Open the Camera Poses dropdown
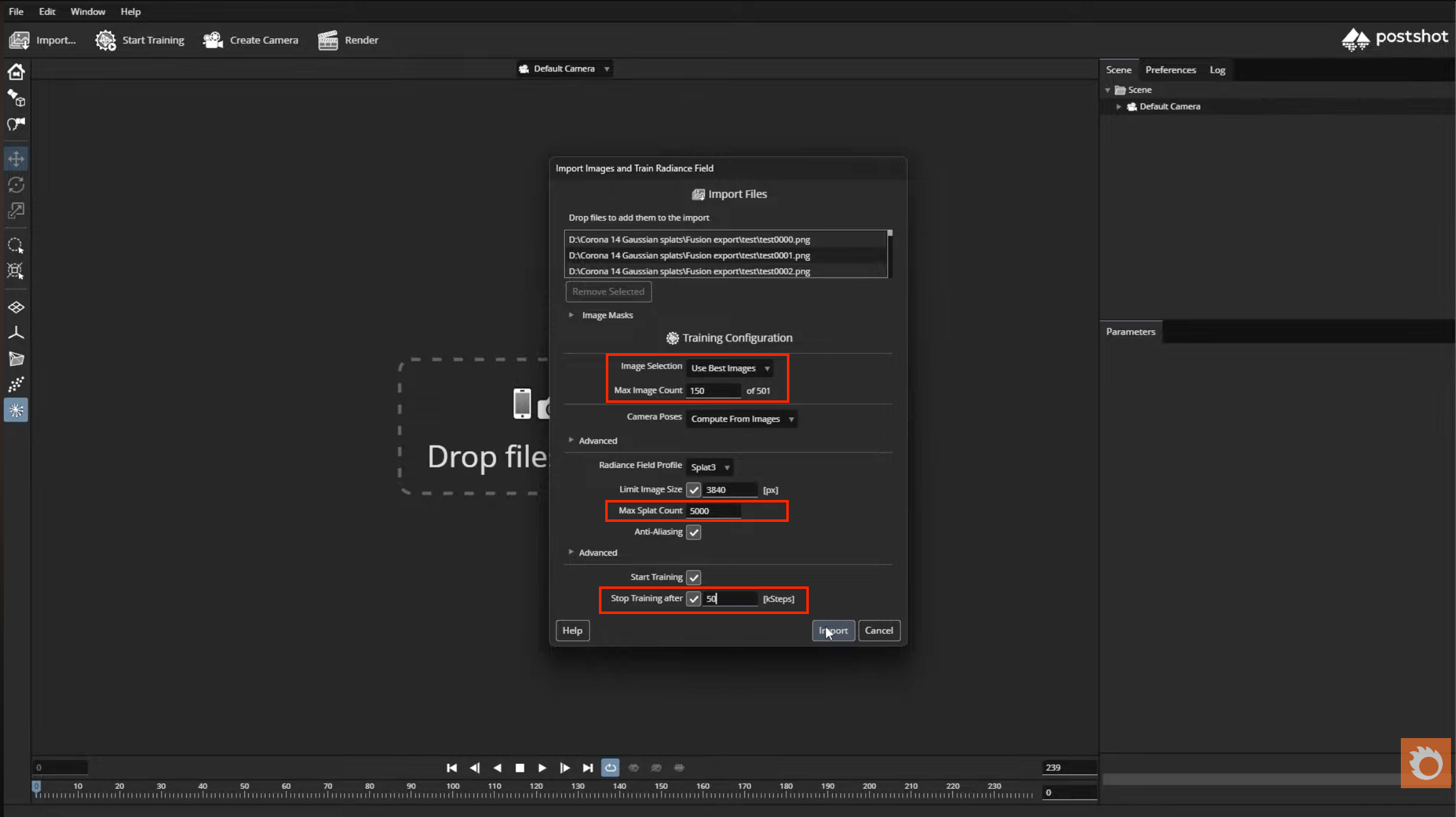 click(x=742, y=419)
